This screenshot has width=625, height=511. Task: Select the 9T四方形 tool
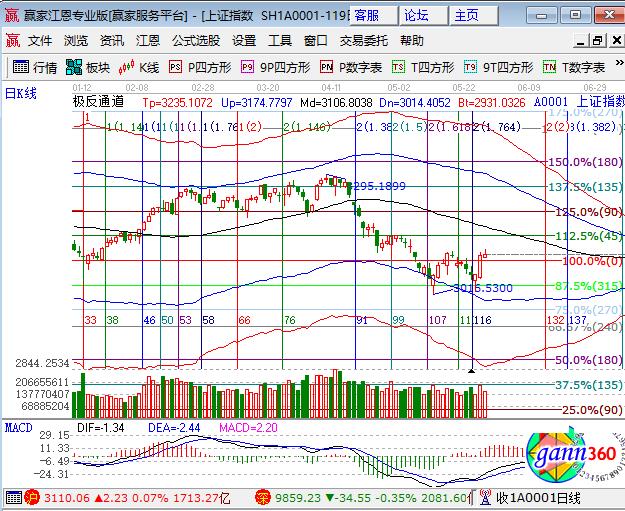(x=498, y=67)
